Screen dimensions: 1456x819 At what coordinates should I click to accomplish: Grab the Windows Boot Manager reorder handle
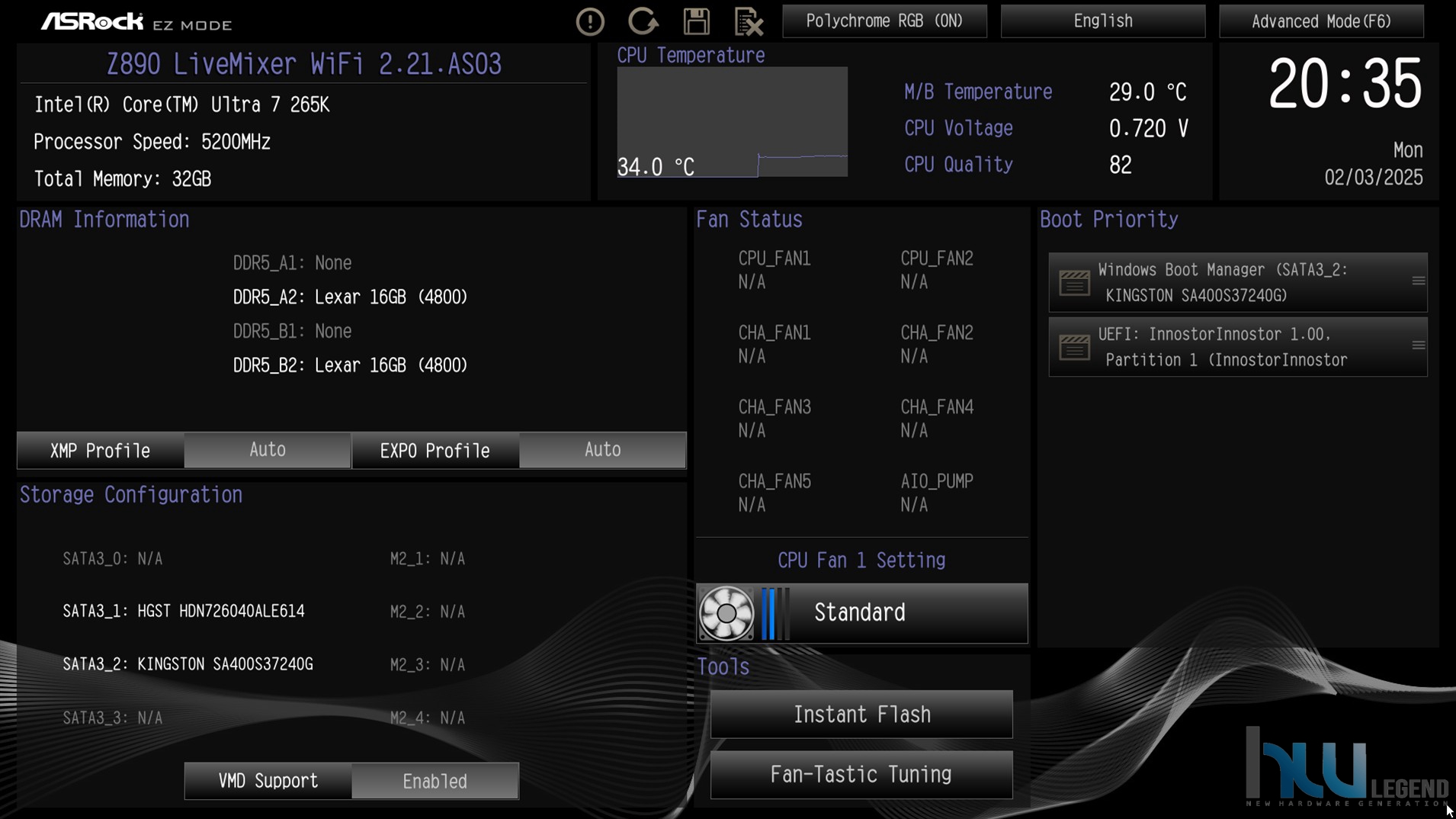point(1418,281)
